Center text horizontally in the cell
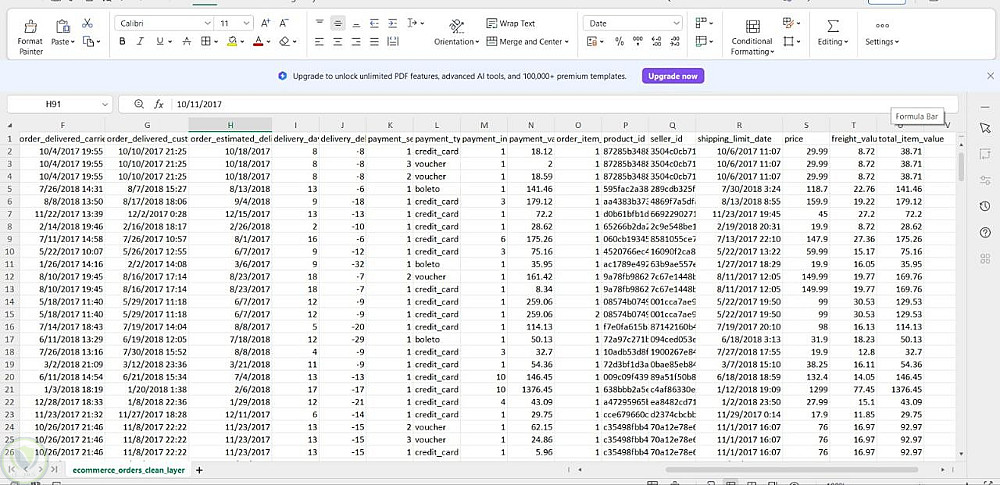 pos(337,41)
